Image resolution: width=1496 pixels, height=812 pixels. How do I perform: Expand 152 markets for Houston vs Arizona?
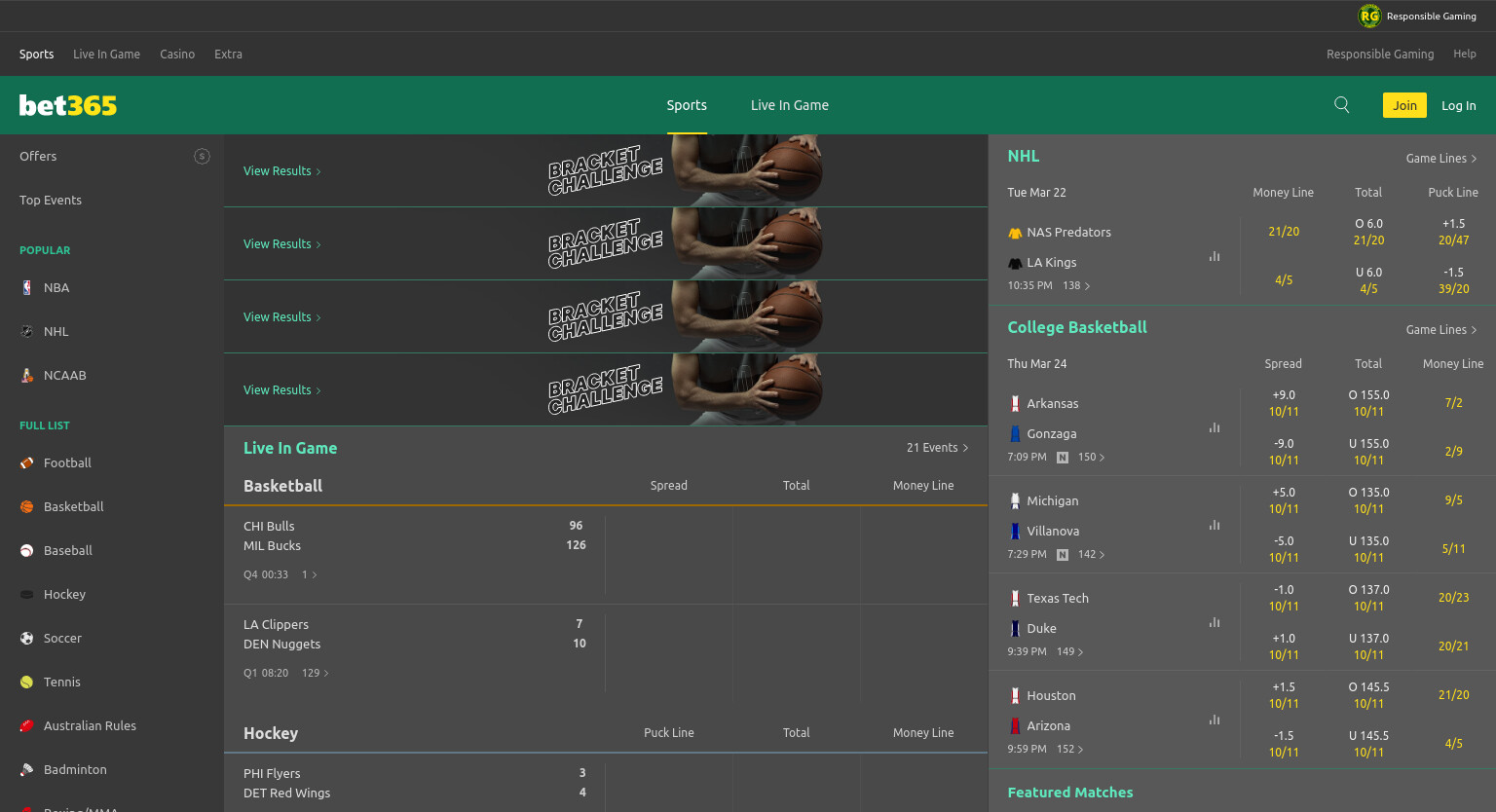point(1069,750)
